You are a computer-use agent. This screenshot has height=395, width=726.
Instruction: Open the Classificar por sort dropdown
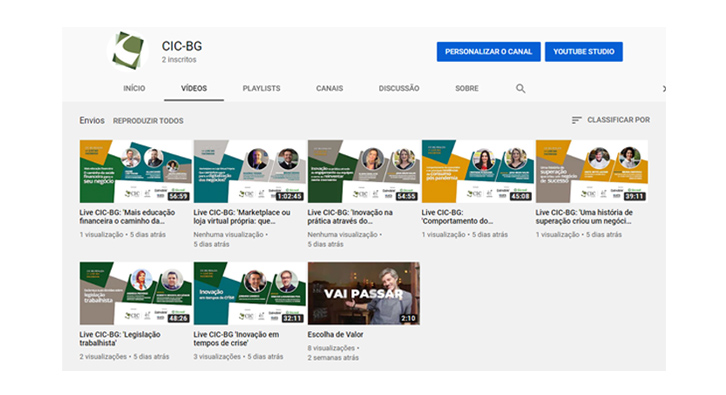(611, 120)
